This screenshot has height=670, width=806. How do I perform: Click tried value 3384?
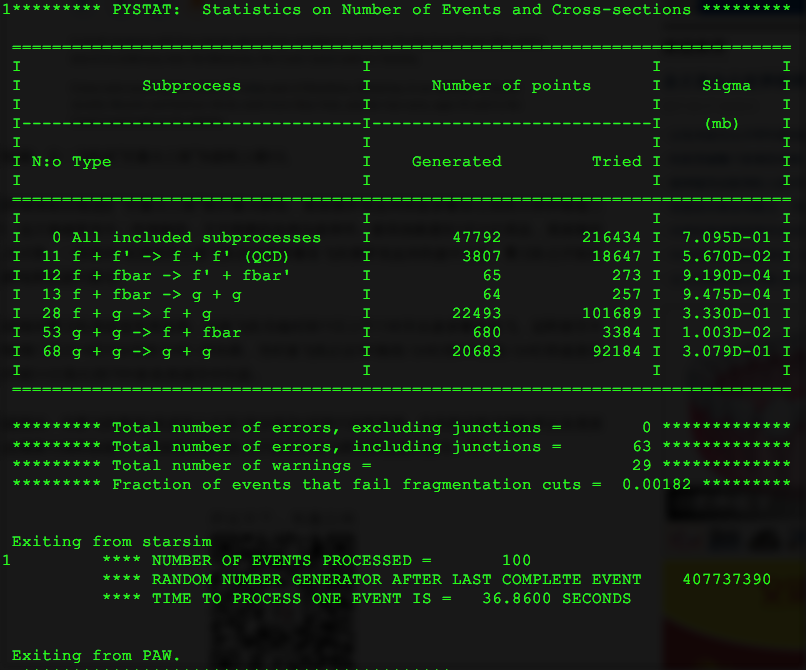(x=621, y=333)
